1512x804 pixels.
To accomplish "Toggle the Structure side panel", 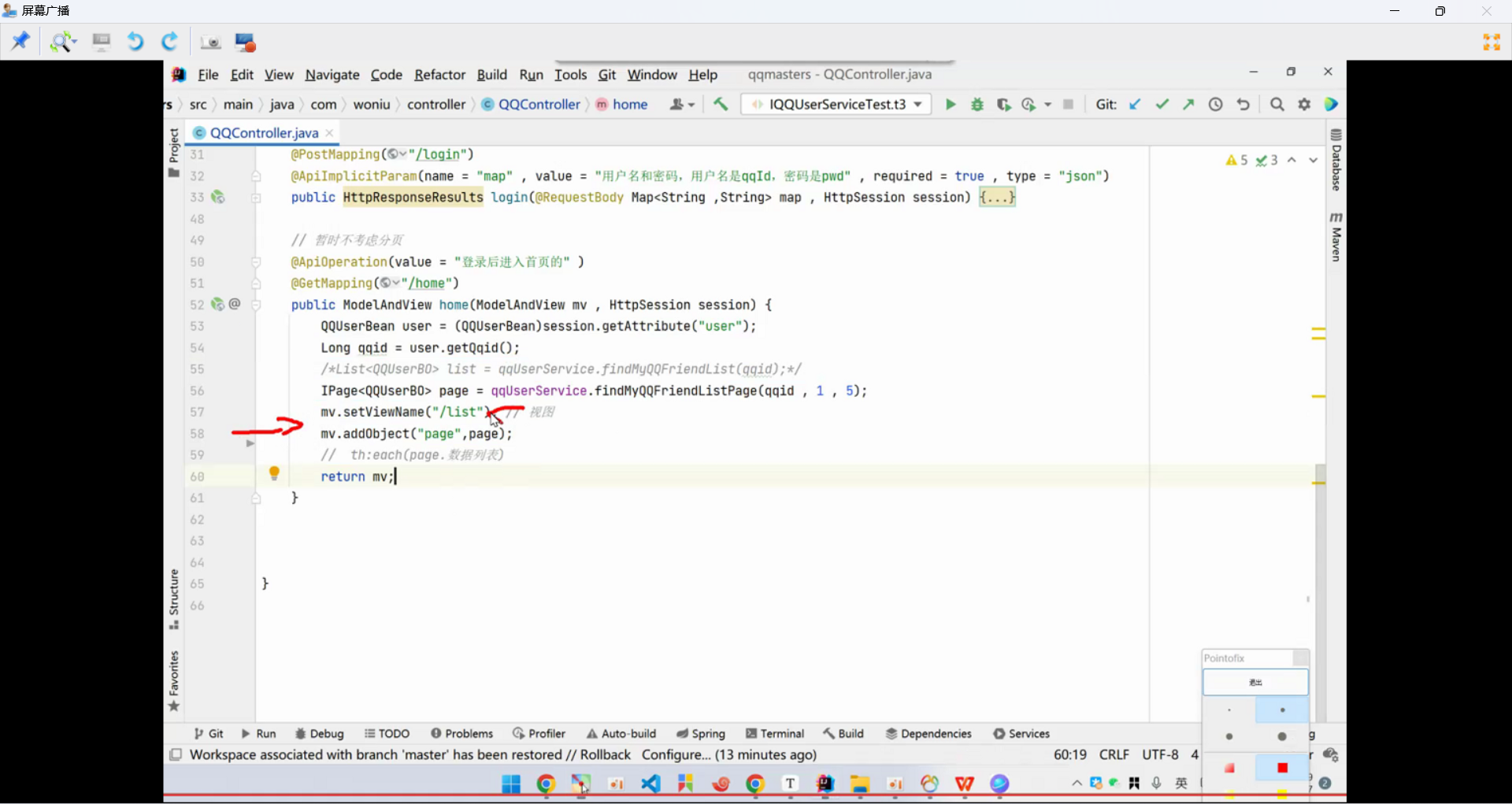I will pos(174,598).
